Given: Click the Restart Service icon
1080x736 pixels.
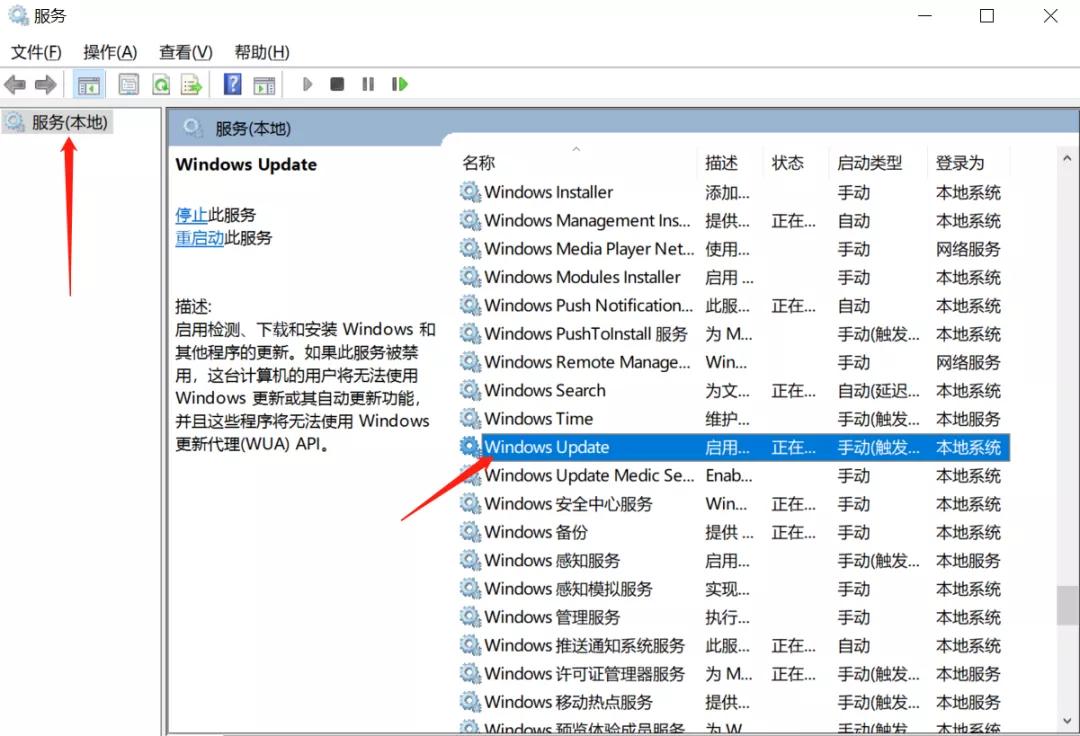Looking at the screenshot, I should coord(399,84).
